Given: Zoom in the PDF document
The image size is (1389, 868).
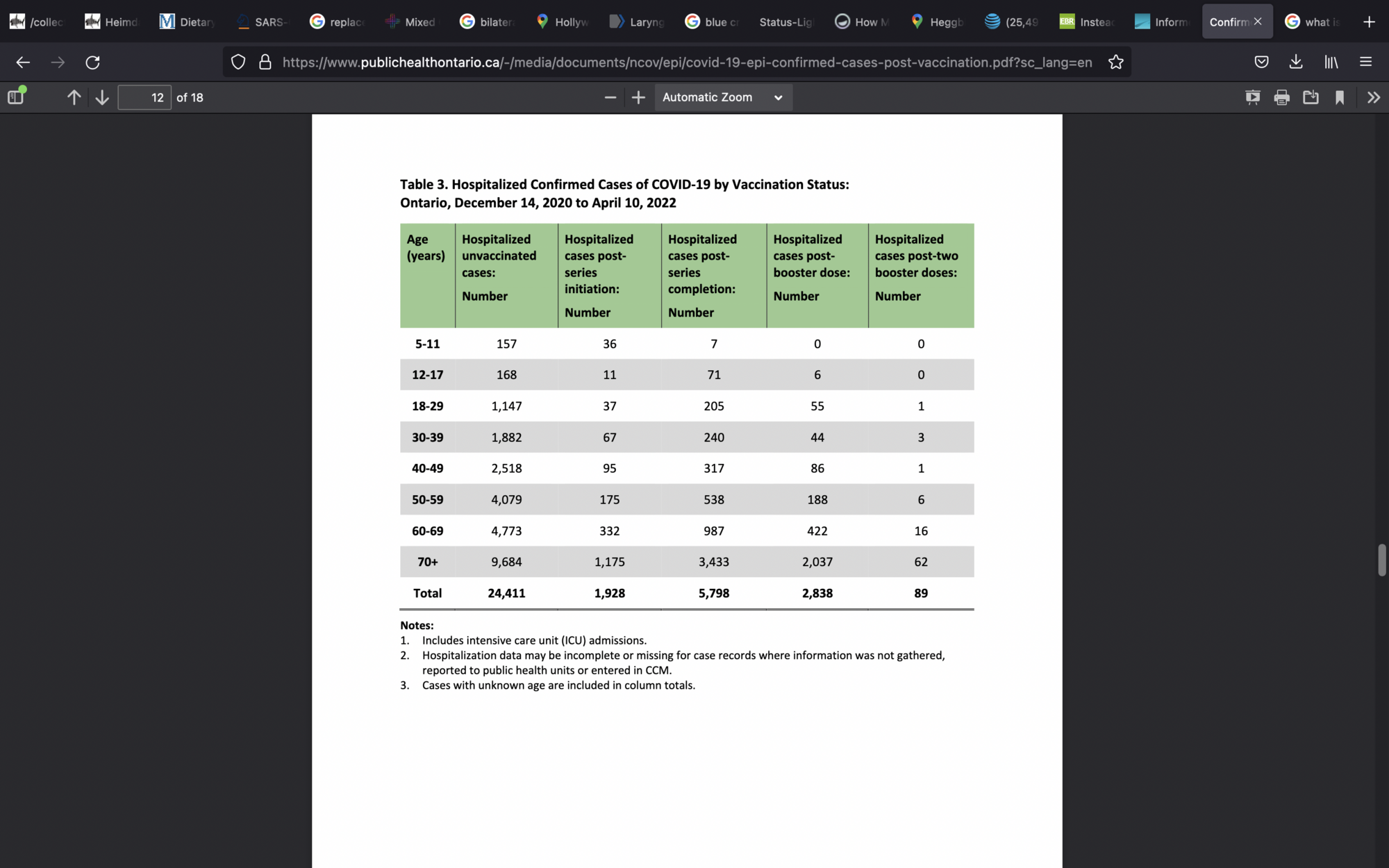Looking at the screenshot, I should pyautogui.click(x=638, y=97).
